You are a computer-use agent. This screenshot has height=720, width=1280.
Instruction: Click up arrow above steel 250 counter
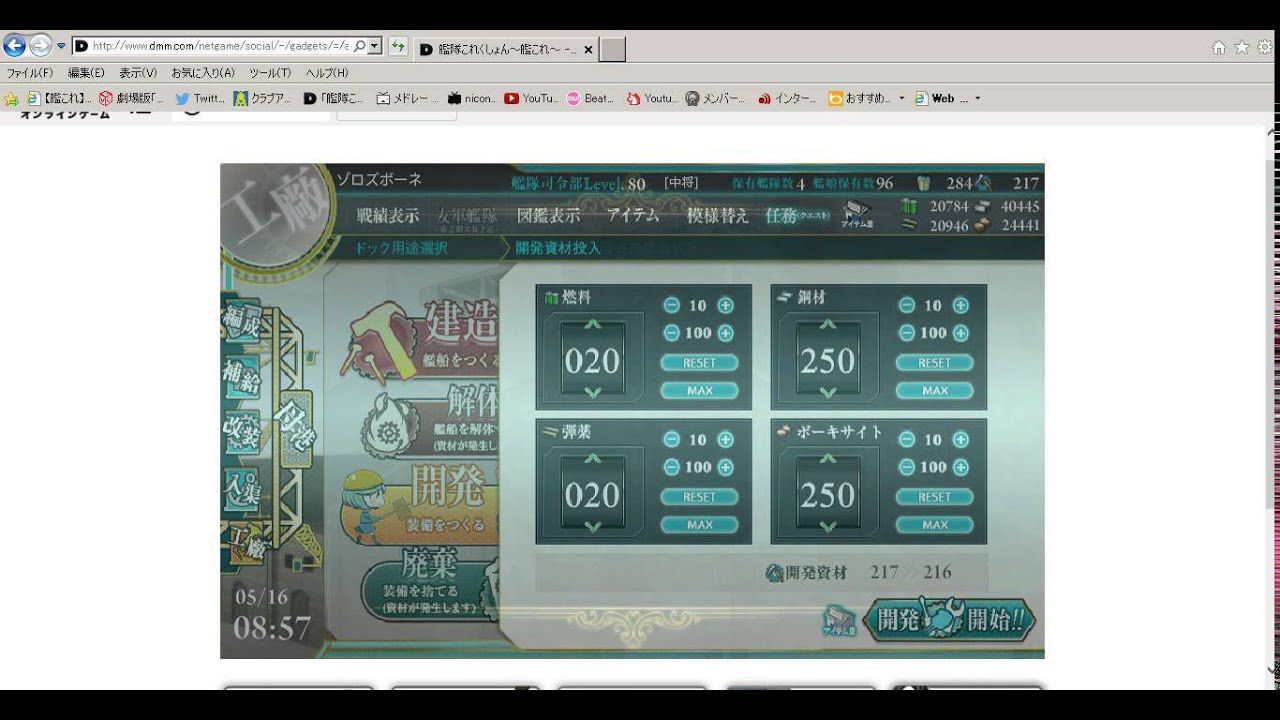827,324
